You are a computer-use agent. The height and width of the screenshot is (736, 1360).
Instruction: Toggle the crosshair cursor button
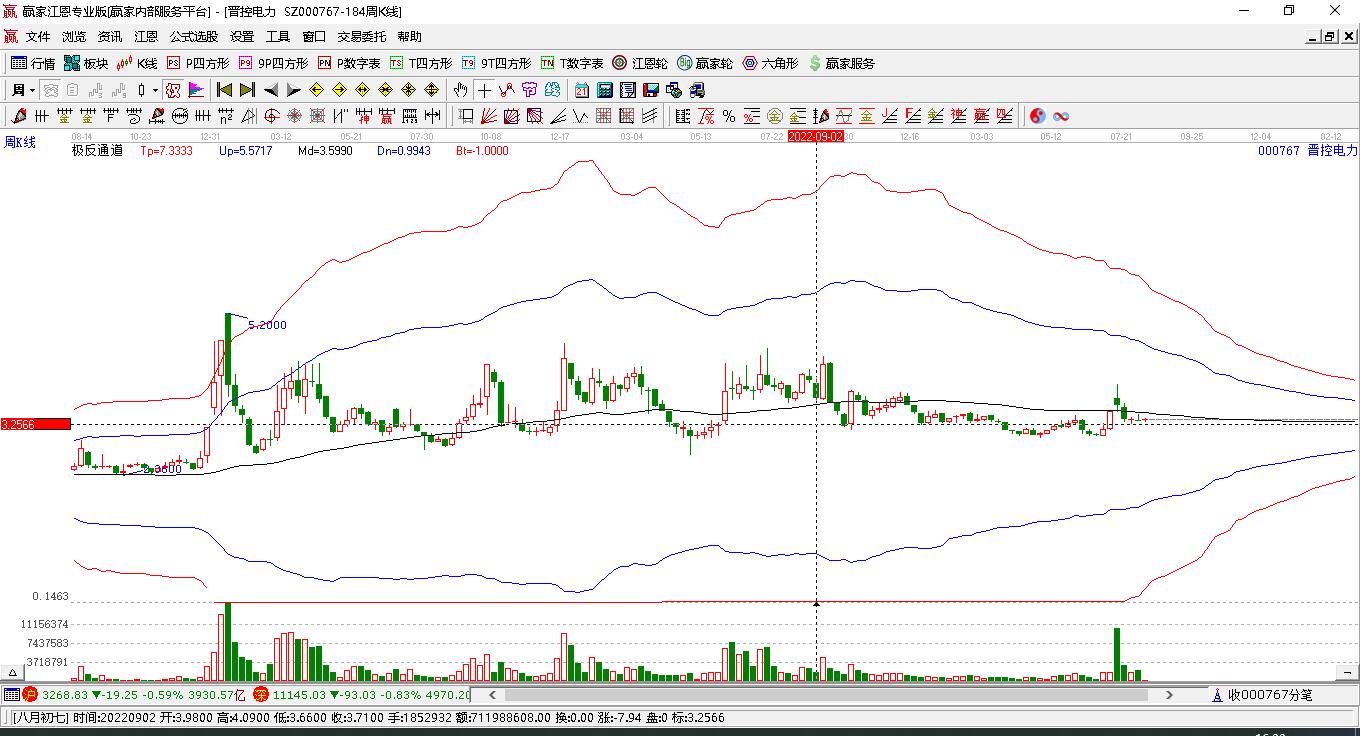tap(484, 90)
